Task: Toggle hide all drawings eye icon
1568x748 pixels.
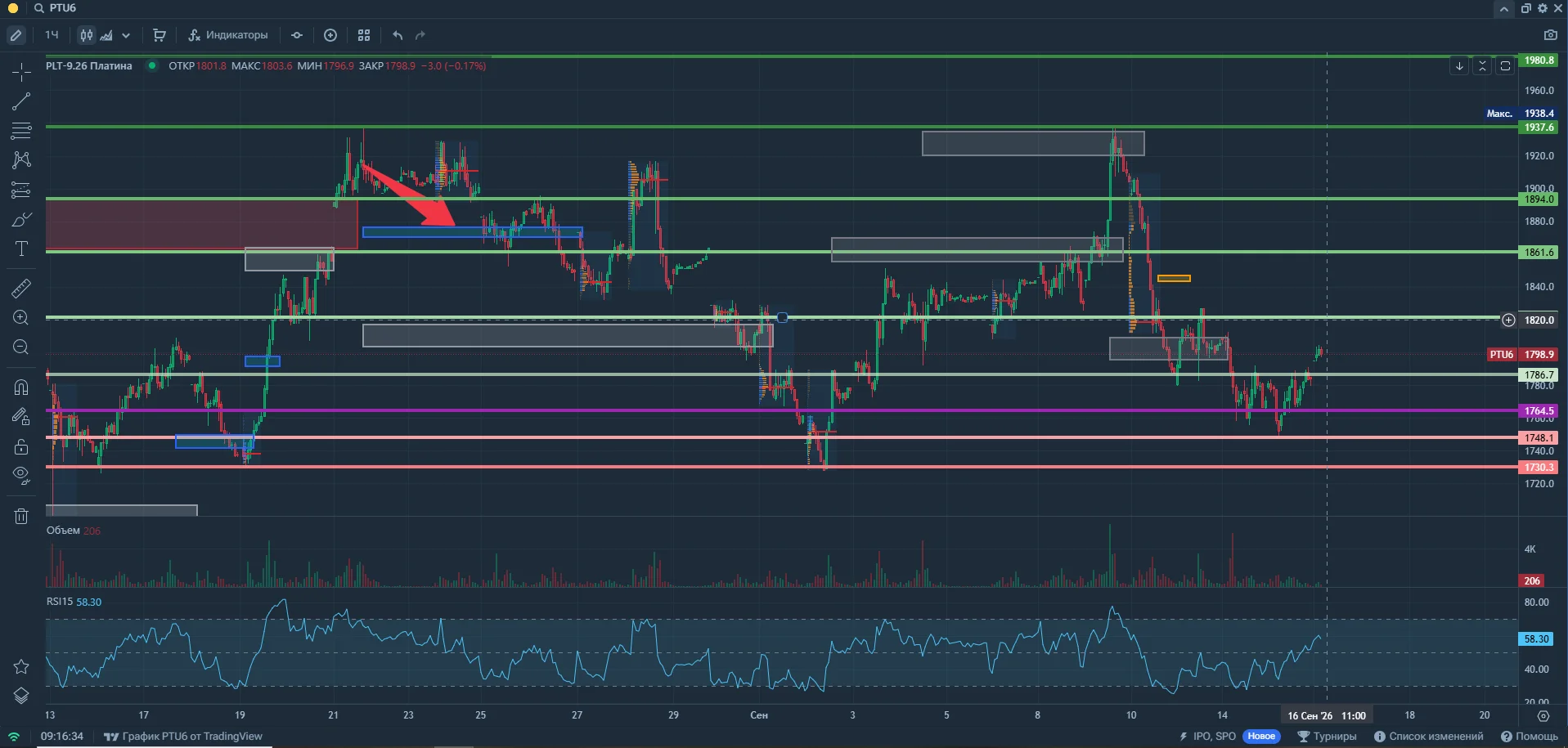Action: [x=21, y=476]
